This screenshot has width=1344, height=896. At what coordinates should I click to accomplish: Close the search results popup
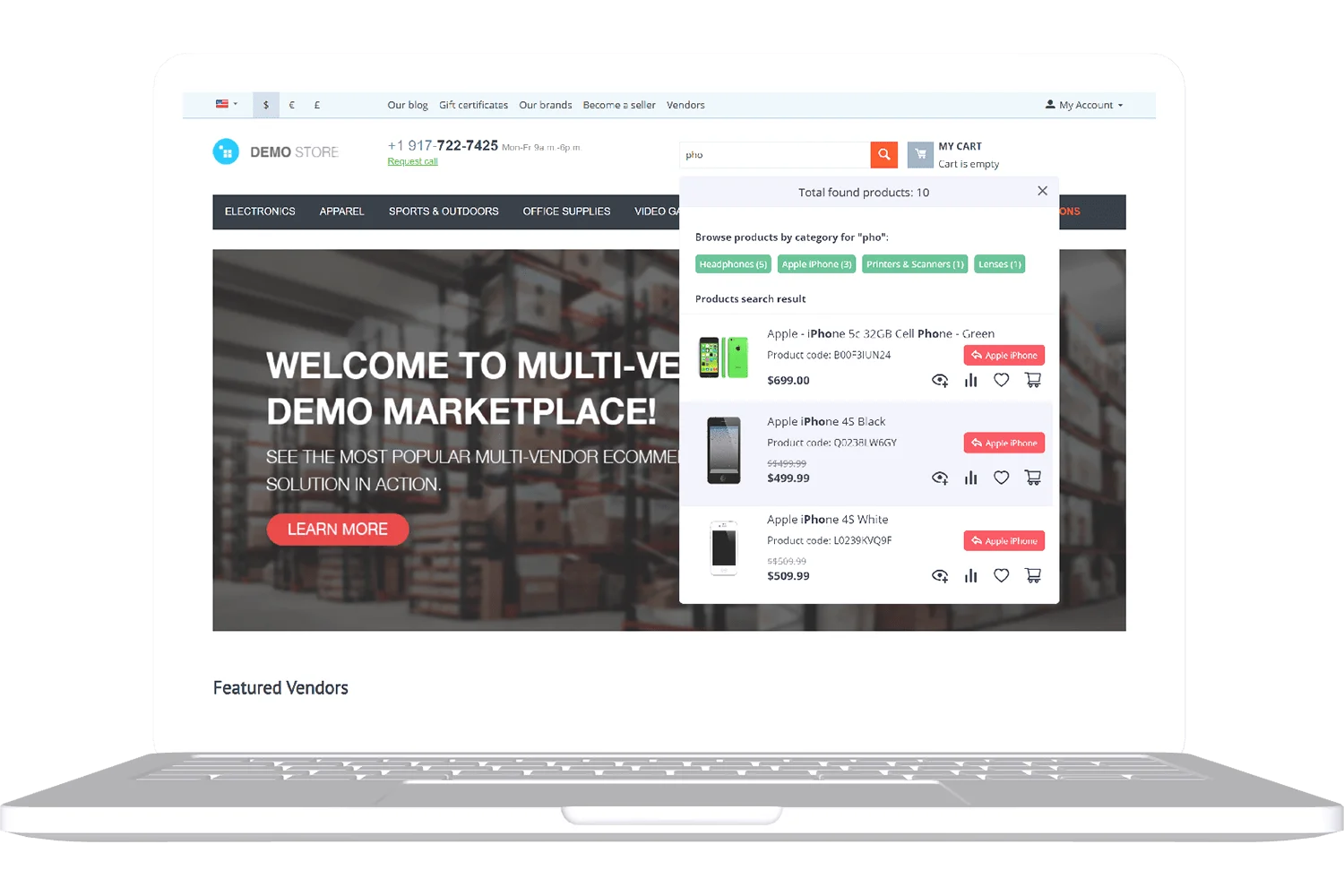tap(1042, 191)
